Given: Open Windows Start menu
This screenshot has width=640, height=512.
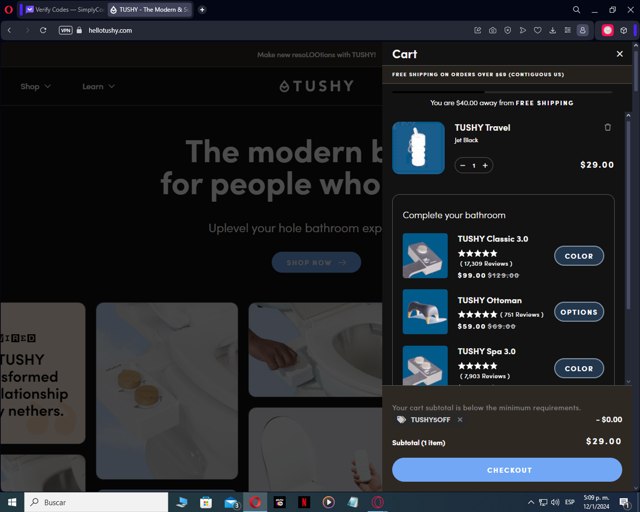Looking at the screenshot, I should pos(12,502).
